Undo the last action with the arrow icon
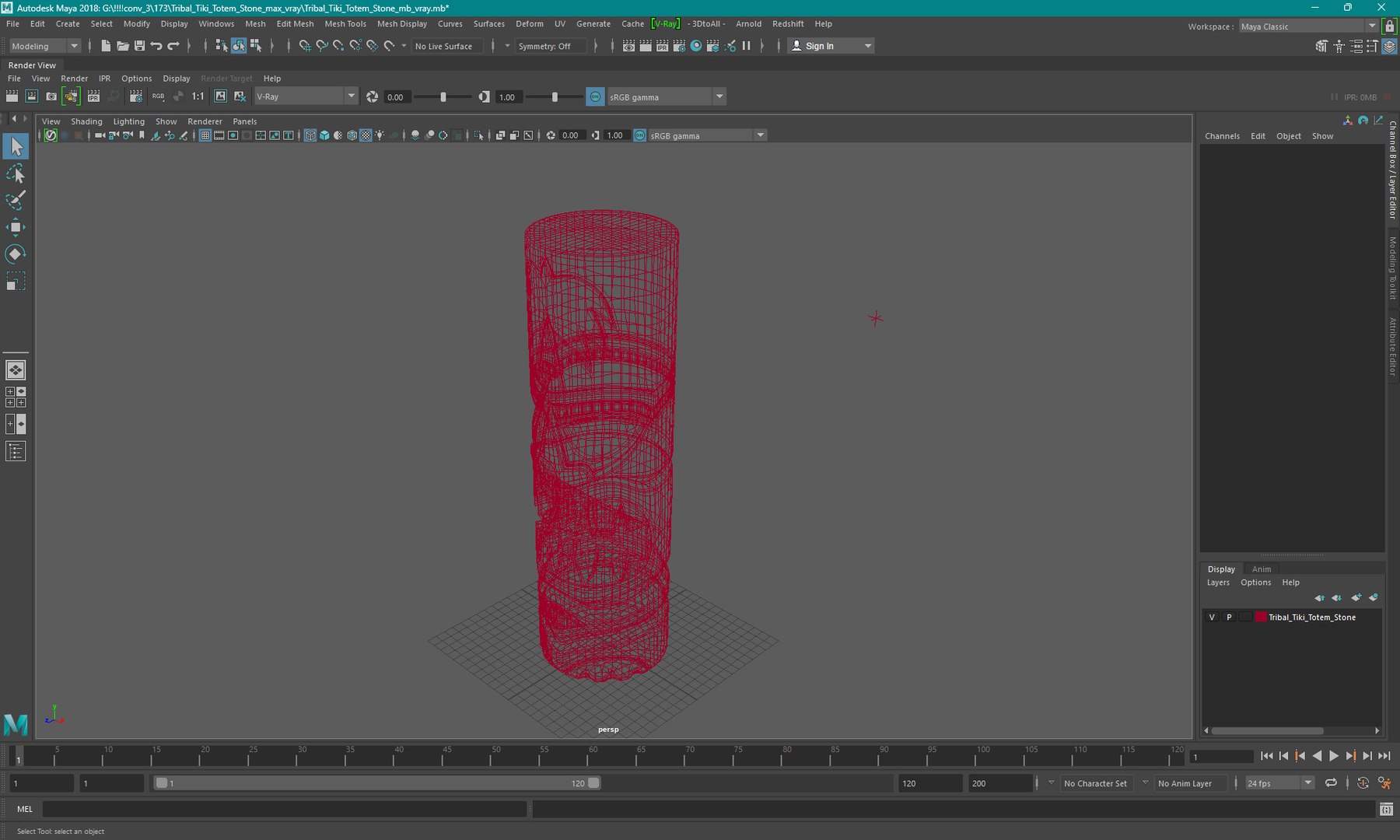 tap(156, 46)
